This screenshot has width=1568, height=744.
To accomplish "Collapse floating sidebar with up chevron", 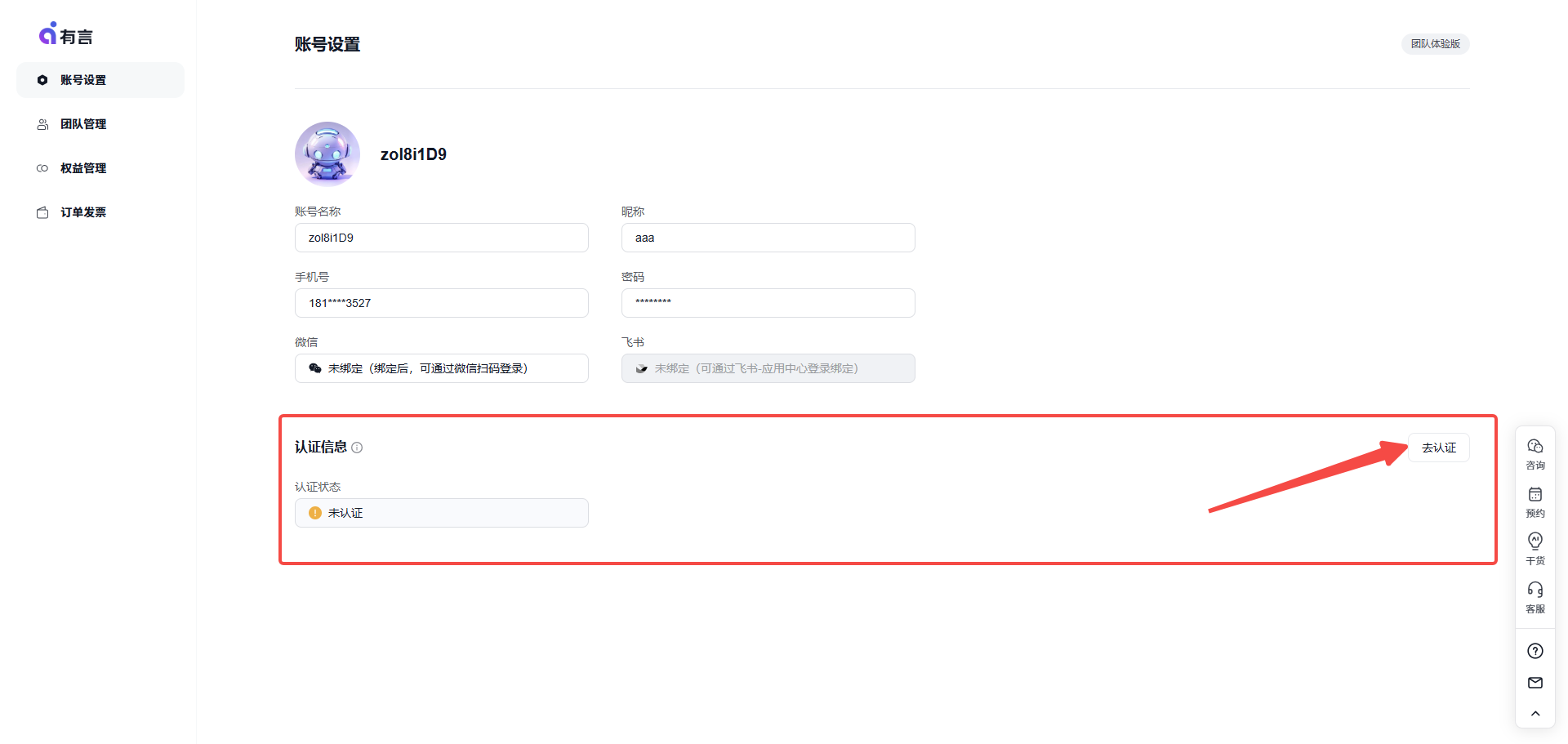I will pyautogui.click(x=1535, y=714).
